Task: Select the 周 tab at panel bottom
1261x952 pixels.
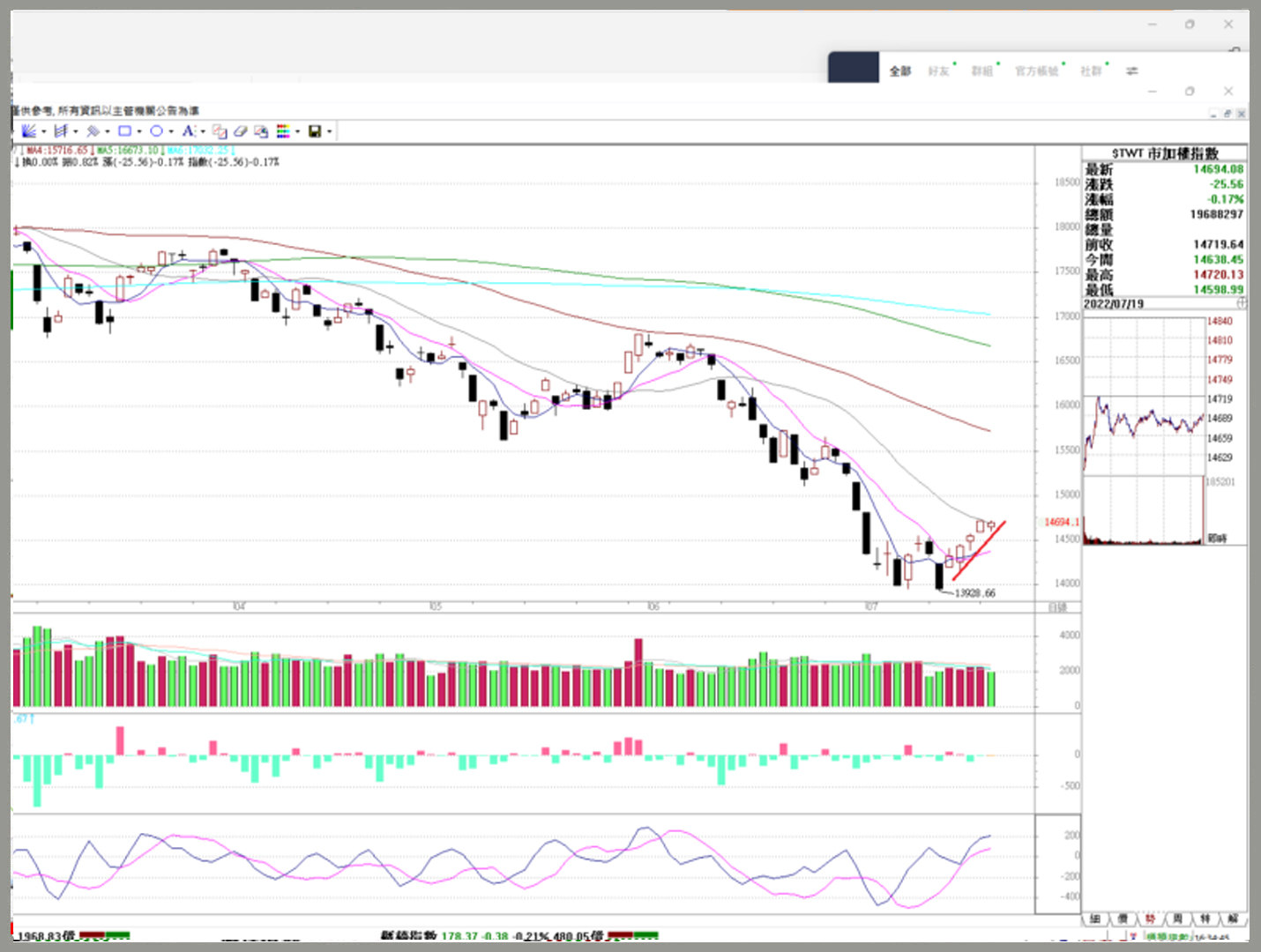Action: (1177, 919)
